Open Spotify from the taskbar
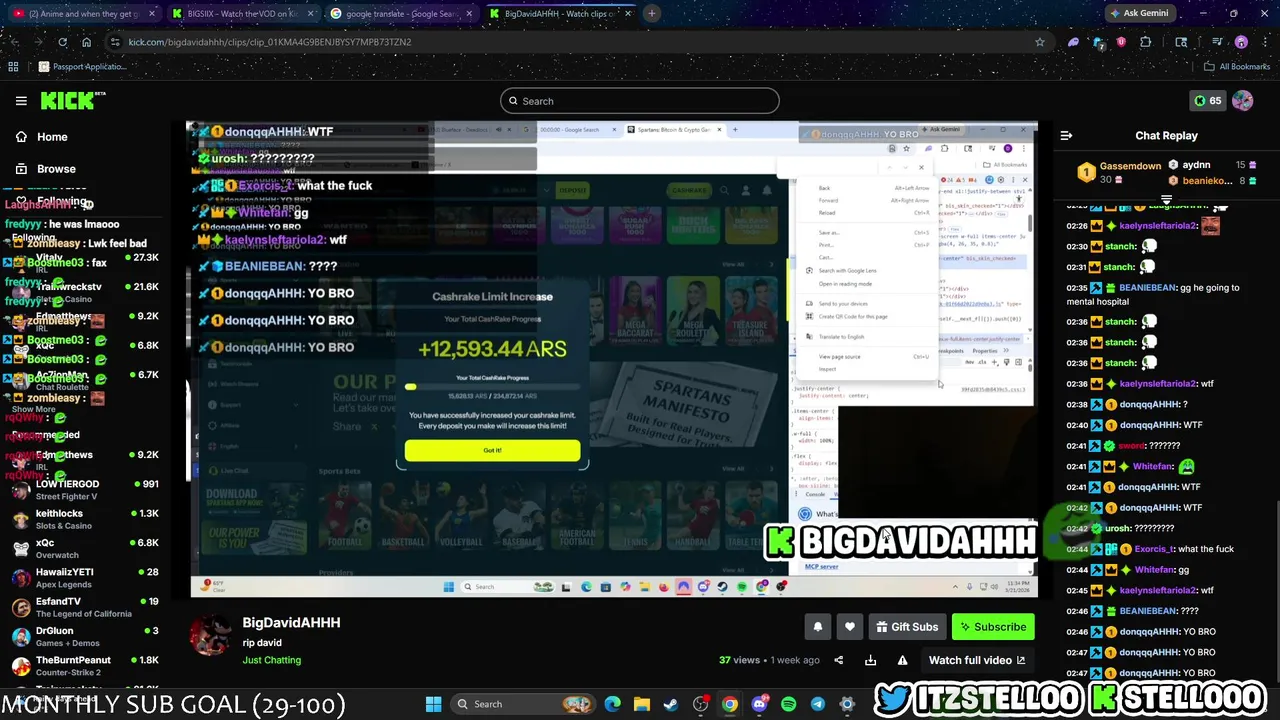Image resolution: width=1280 pixels, height=720 pixels. pyautogui.click(x=788, y=704)
